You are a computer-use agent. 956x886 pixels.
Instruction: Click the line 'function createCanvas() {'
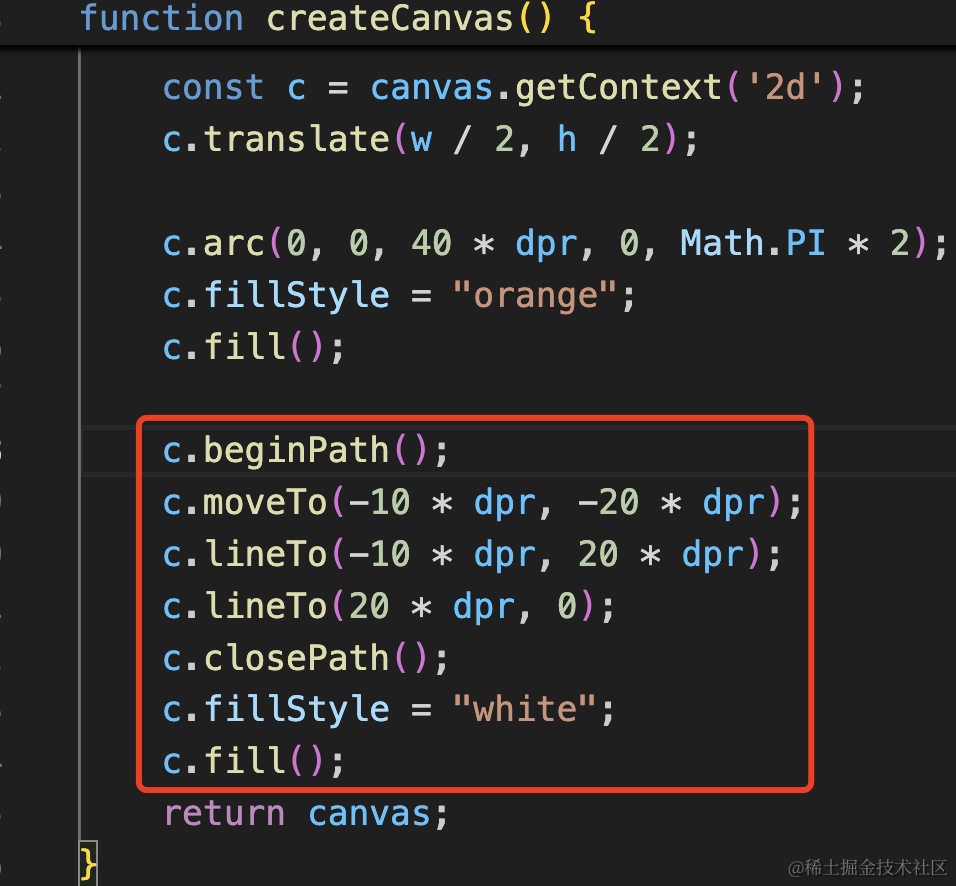[x=338, y=18]
